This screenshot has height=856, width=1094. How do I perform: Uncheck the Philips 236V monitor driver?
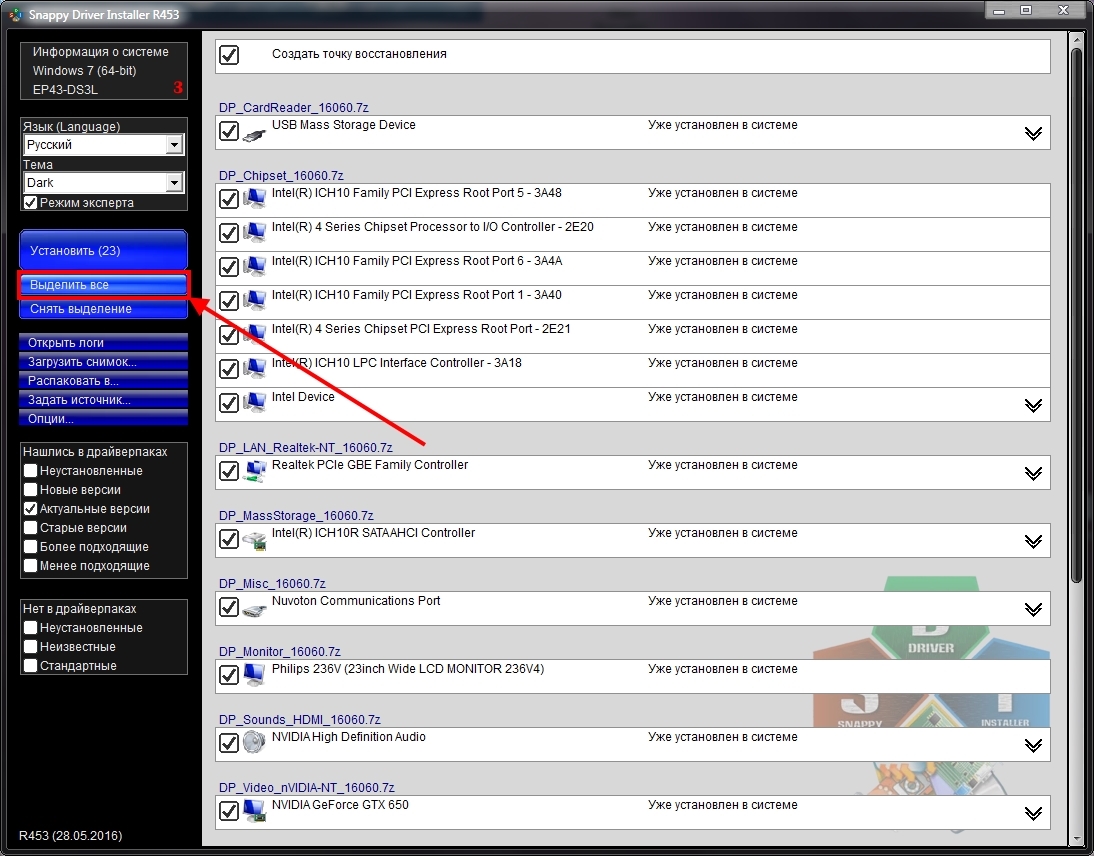pyautogui.click(x=229, y=675)
